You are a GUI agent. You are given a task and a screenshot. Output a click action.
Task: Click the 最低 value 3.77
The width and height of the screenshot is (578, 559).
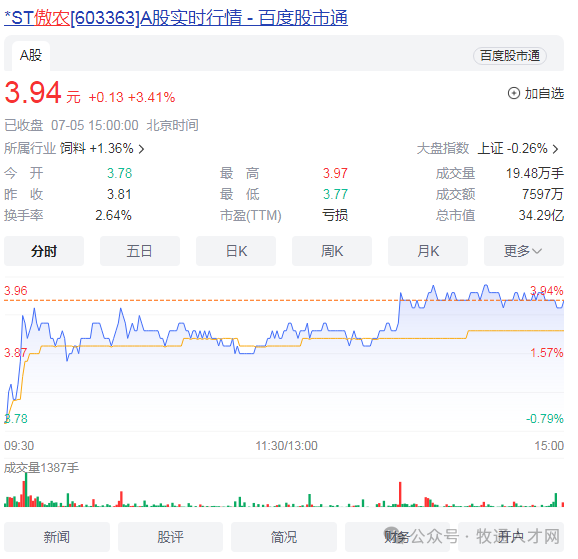[x=335, y=194]
